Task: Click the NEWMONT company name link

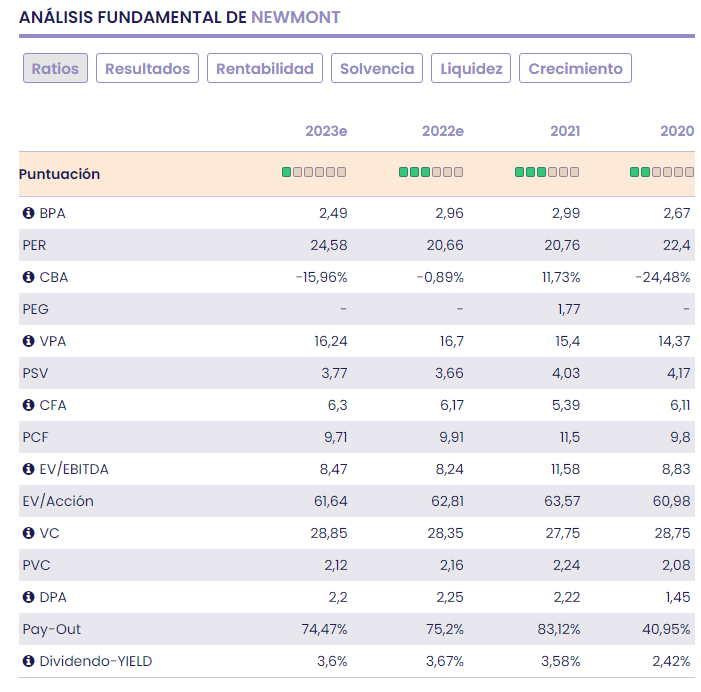Action: (295, 17)
